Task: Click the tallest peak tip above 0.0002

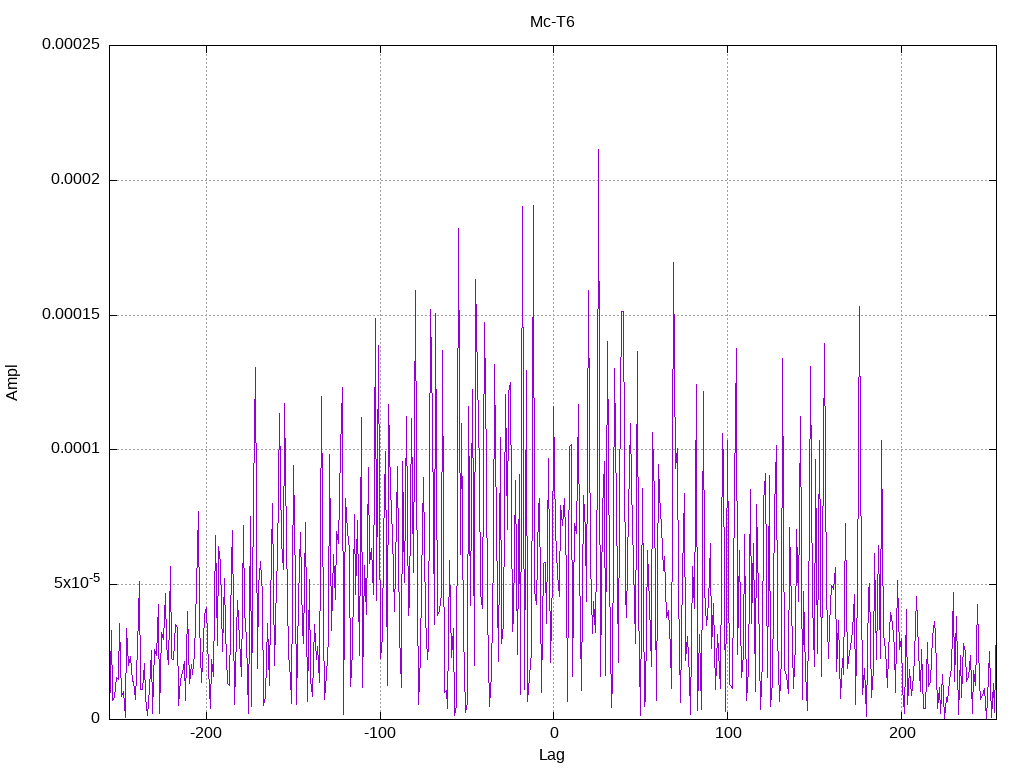Action: click(598, 150)
